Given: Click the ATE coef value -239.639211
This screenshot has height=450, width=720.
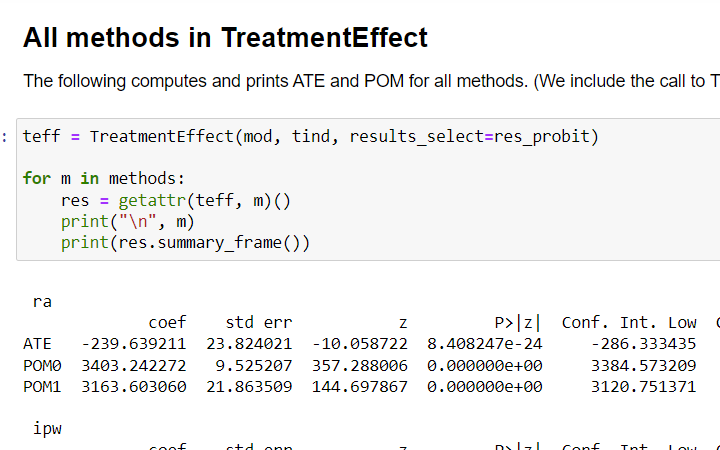Looking at the screenshot, I should click(133, 344).
